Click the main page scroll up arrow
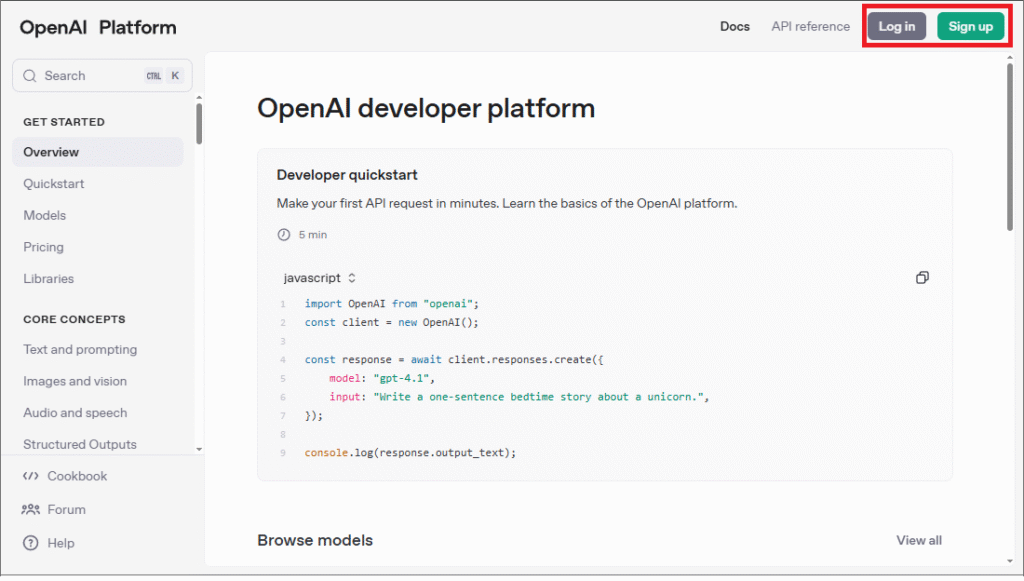1024x581 pixels. pos(1010,57)
